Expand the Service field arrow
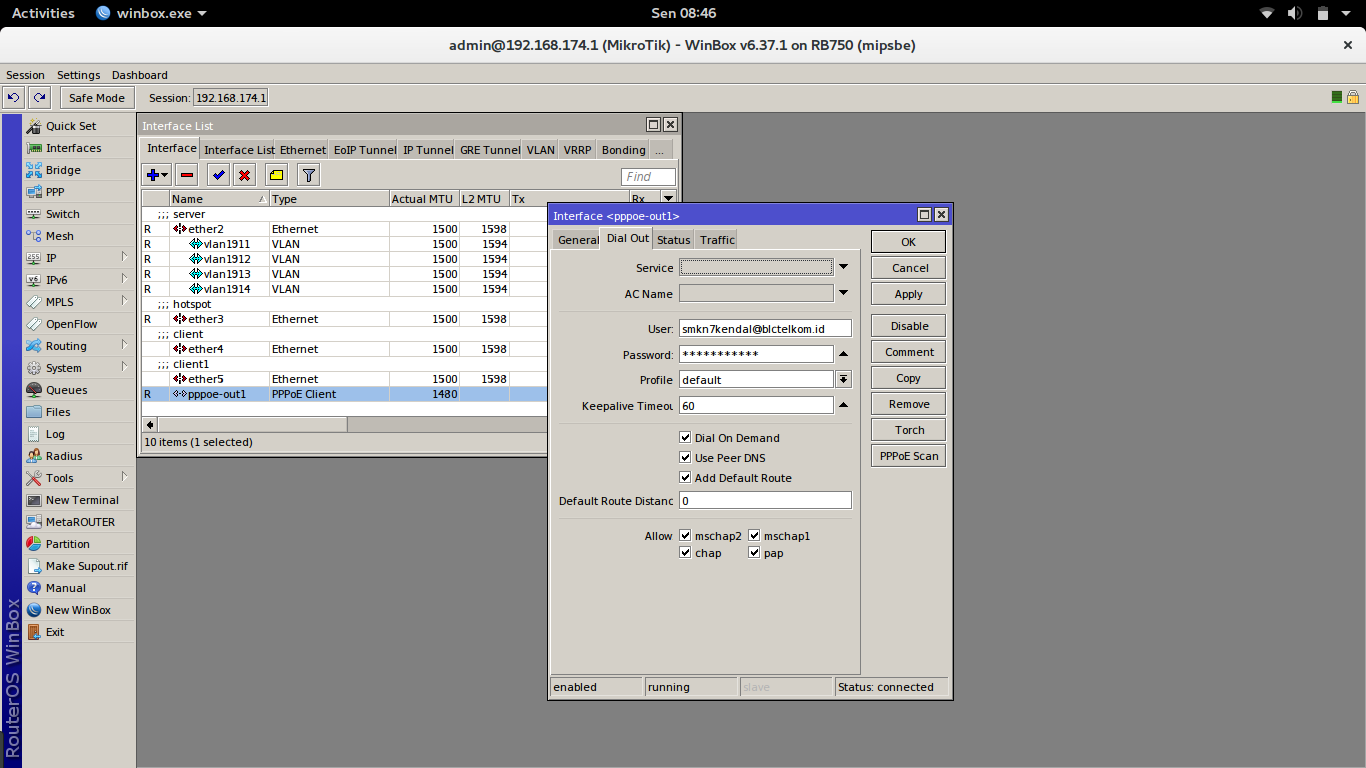1366x768 pixels. click(x=843, y=267)
